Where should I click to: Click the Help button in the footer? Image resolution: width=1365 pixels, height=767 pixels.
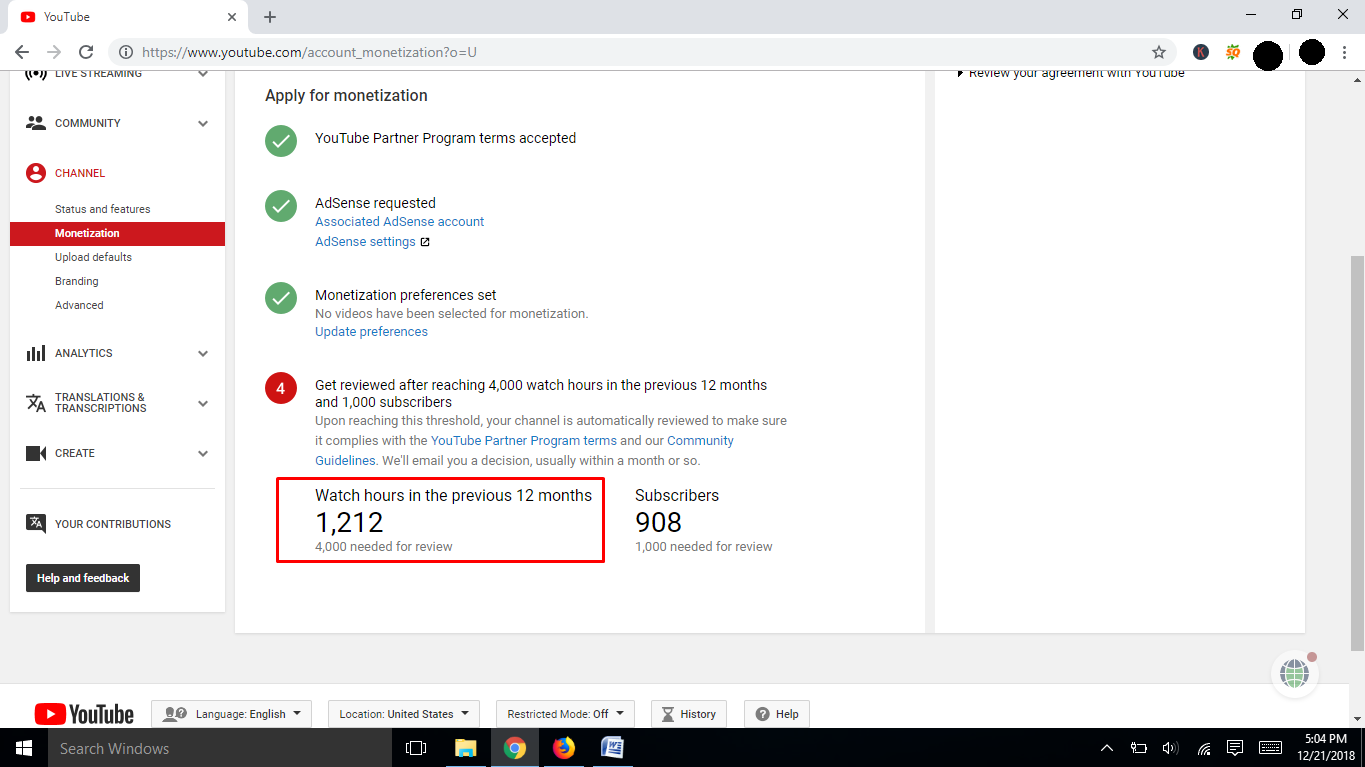[777, 714]
